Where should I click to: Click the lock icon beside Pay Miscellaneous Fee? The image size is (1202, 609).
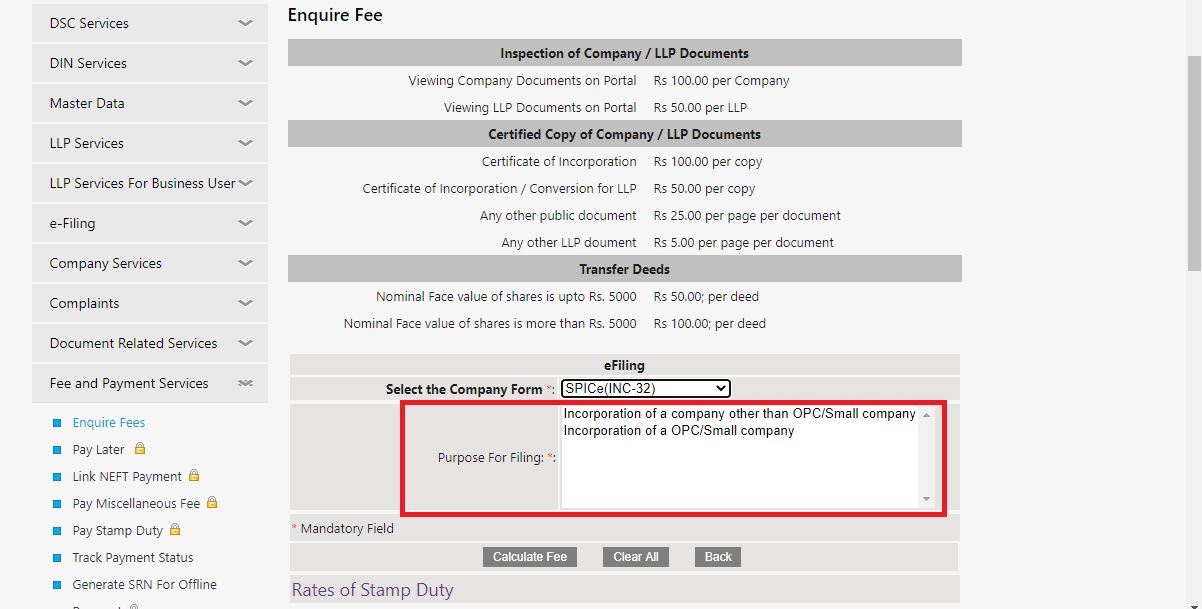211,503
